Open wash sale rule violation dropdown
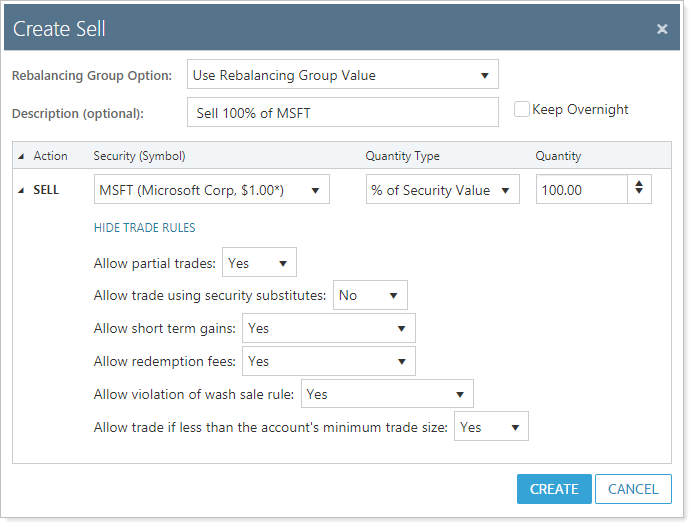 [x=387, y=394]
